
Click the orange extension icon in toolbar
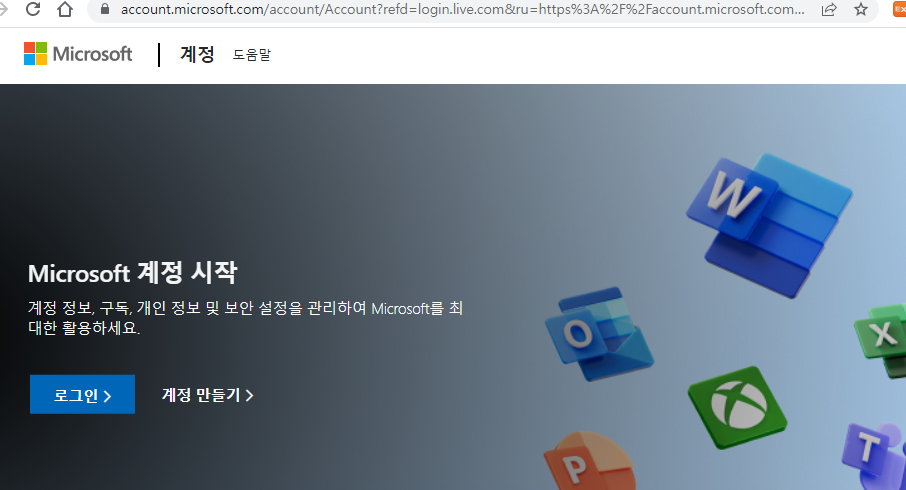pos(900,9)
